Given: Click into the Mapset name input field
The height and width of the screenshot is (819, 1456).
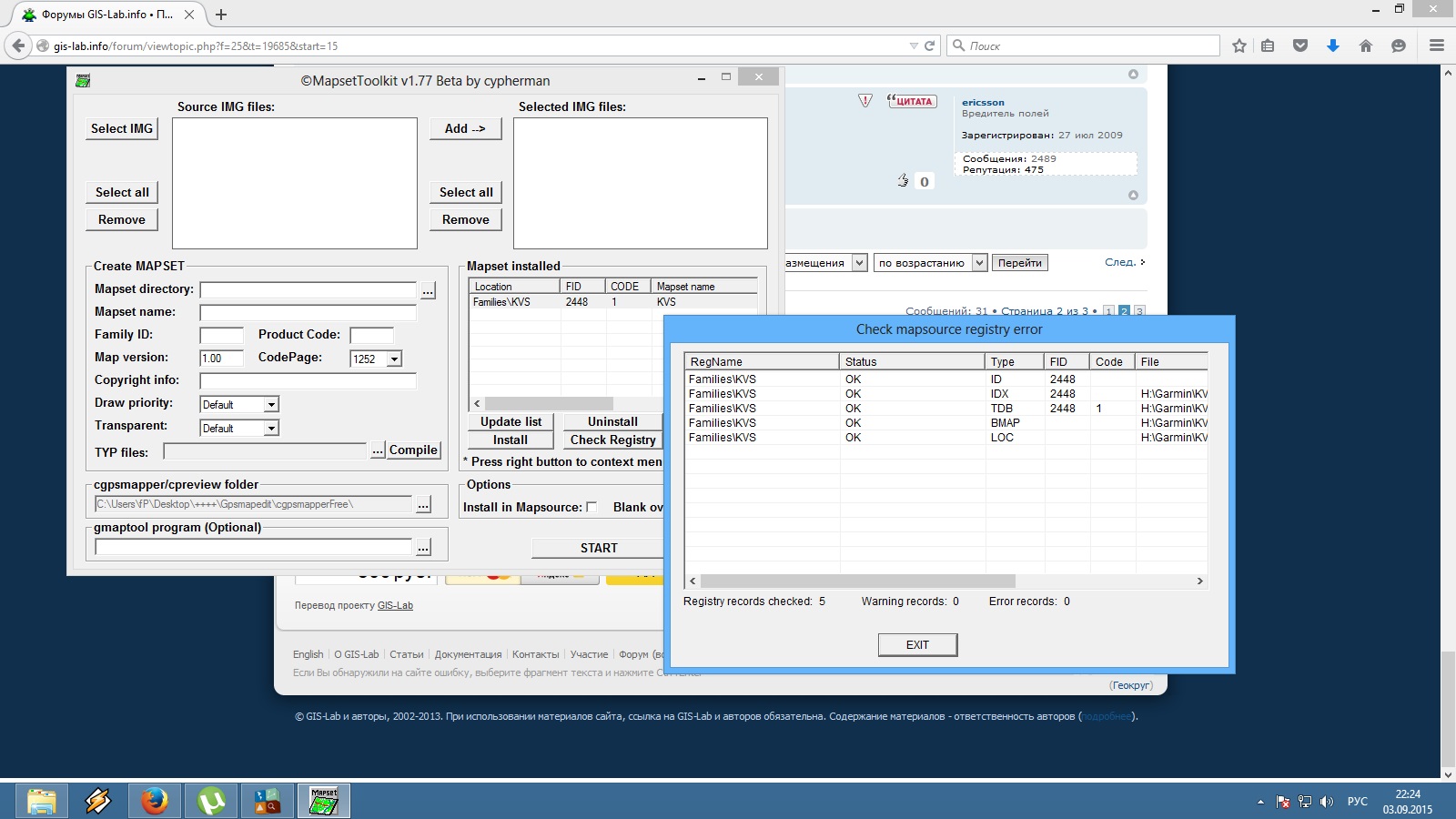Looking at the screenshot, I should coord(308,313).
